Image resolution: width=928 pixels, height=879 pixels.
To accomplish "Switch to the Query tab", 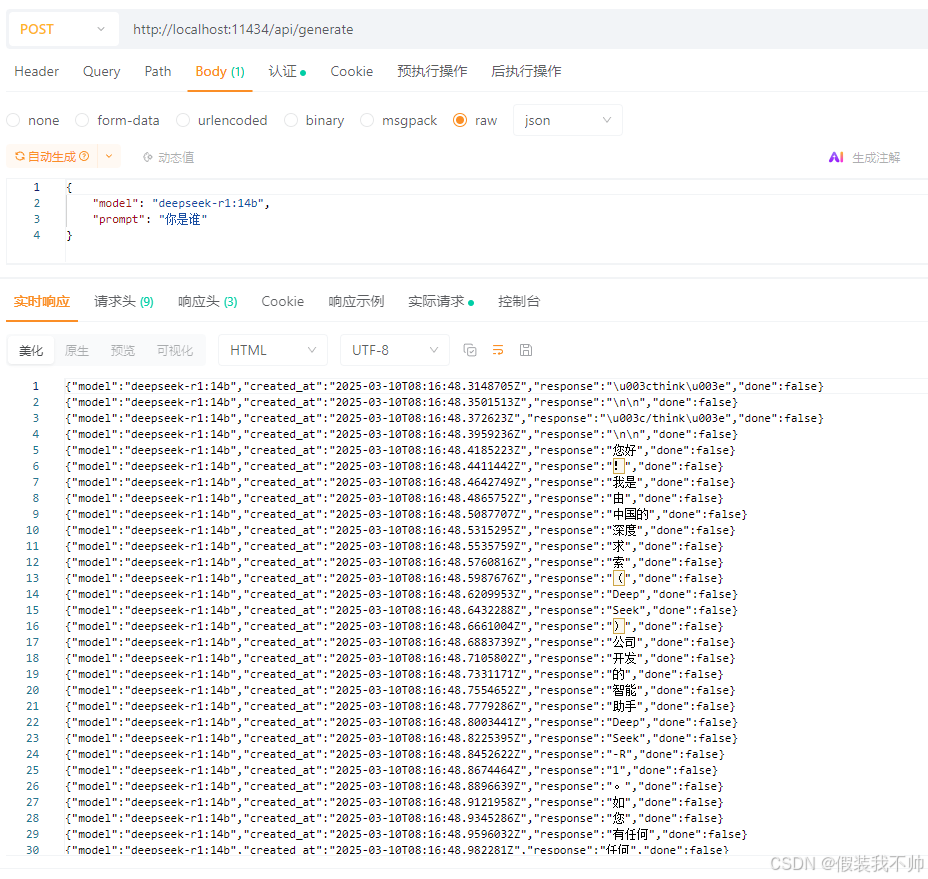I will click(x=102, y=72).
